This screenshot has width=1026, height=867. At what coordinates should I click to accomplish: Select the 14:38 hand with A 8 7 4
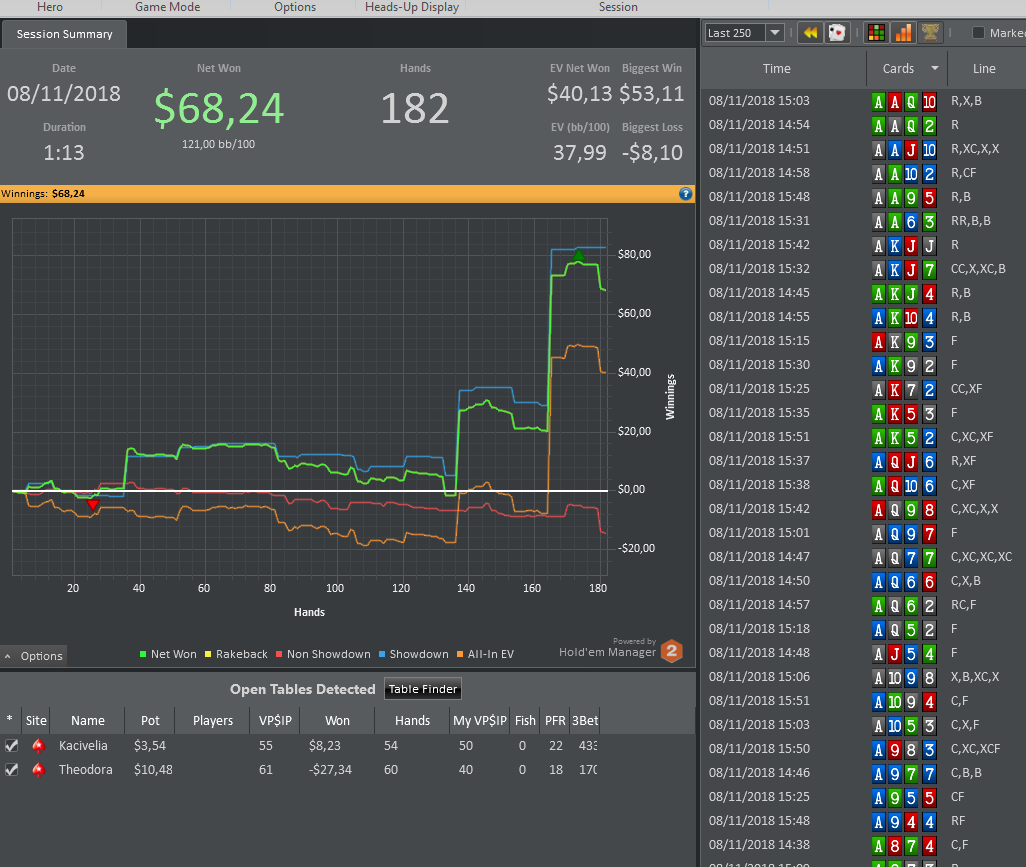tap(864, 845)
